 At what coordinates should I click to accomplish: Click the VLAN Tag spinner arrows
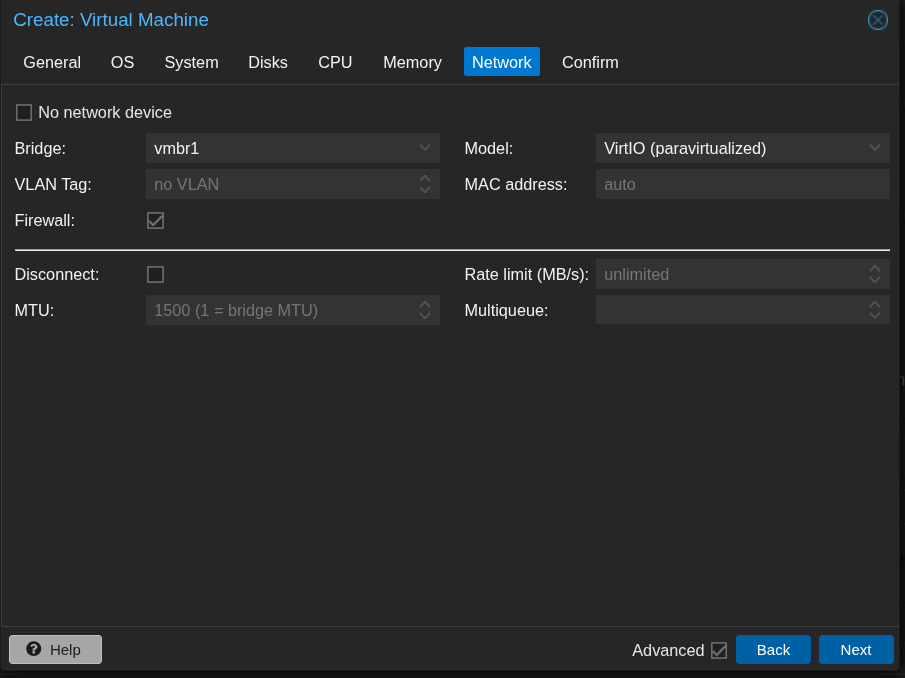tap(424, 184)
